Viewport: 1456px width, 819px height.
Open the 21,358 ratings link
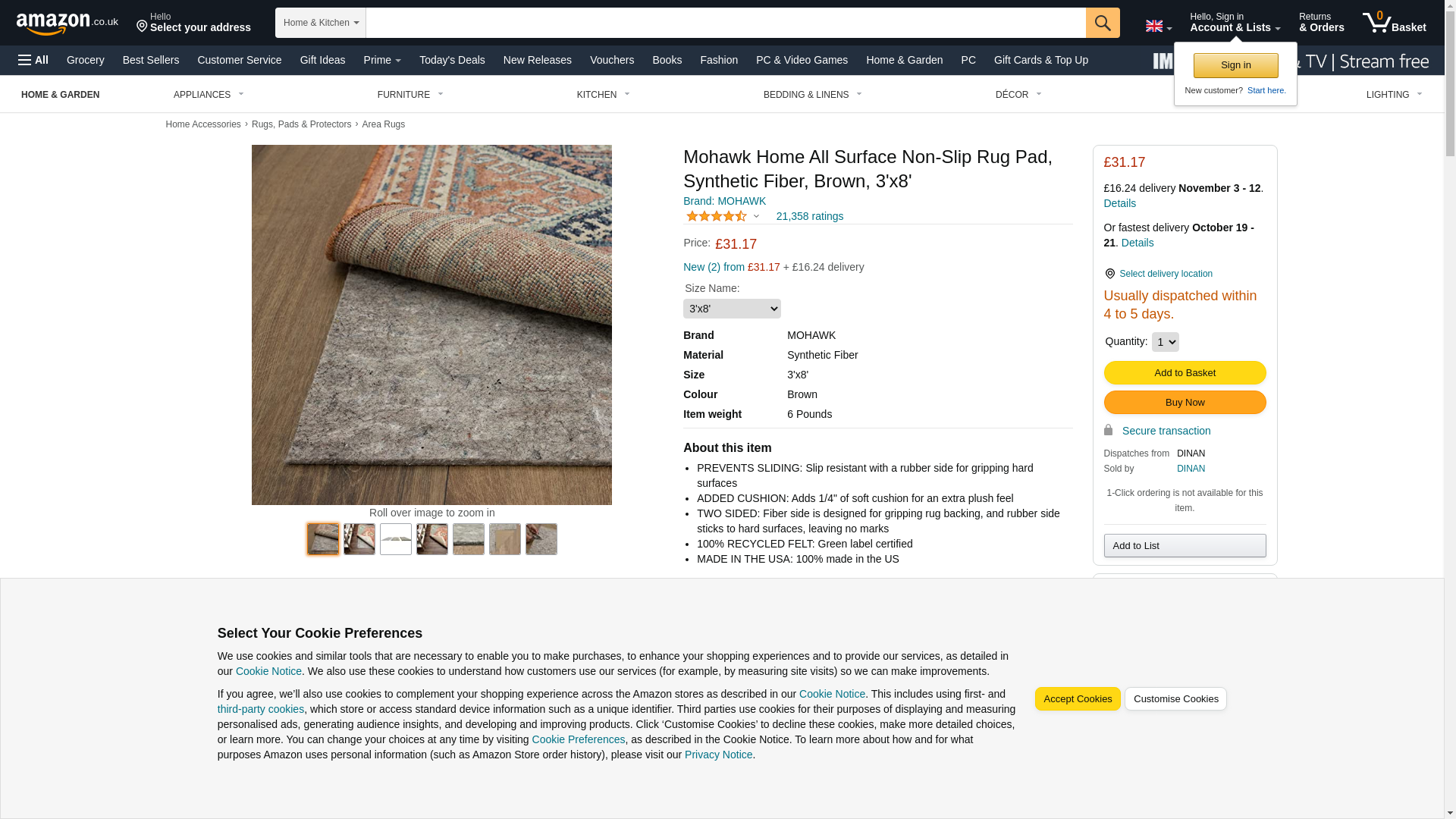pos(809,217)
